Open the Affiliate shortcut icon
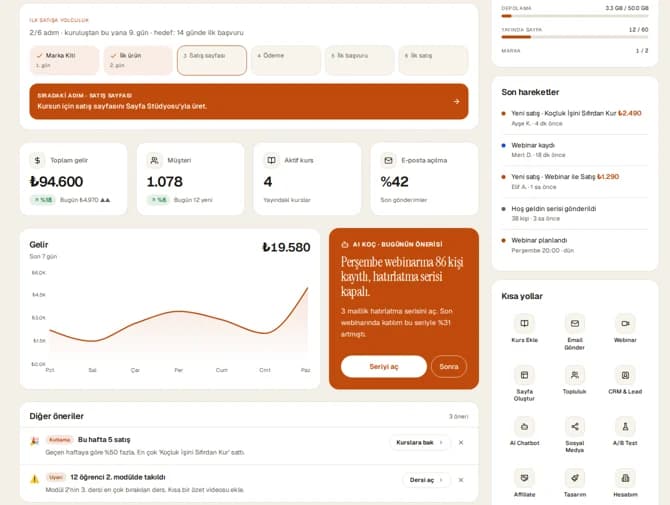The height and width of the screenshot is (505, 670). (524, 478)
